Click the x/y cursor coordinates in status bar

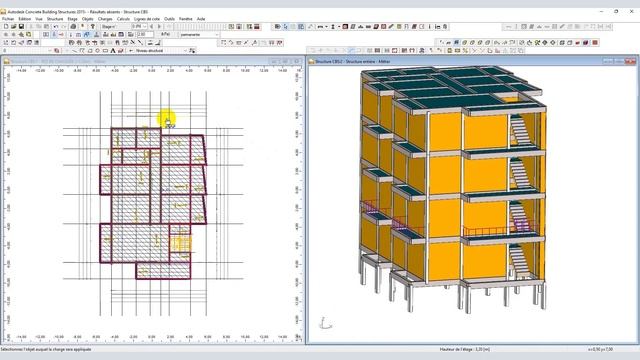pos(600,349)
